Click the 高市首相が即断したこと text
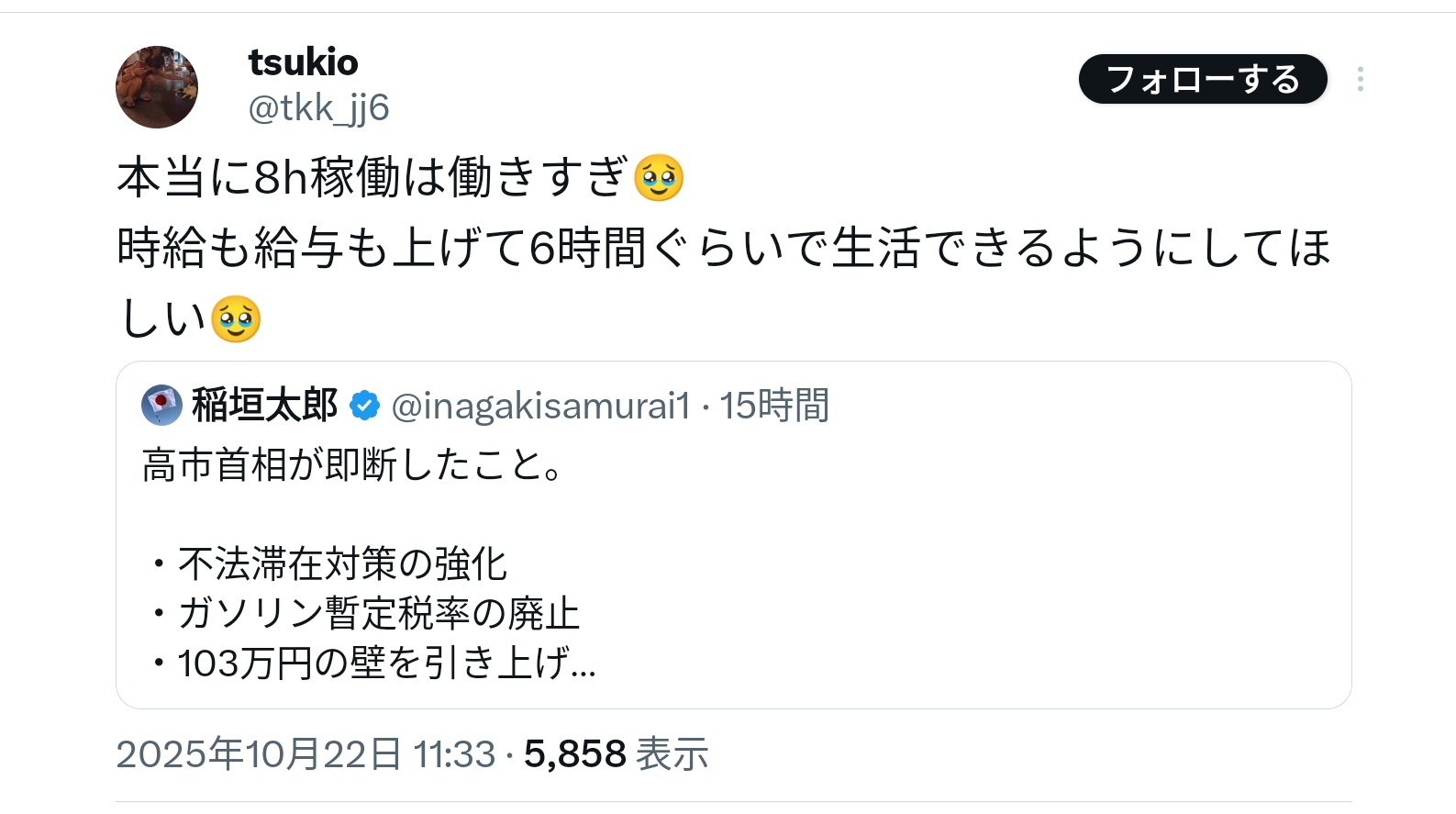1456x814 pixels. coord(351,465)
